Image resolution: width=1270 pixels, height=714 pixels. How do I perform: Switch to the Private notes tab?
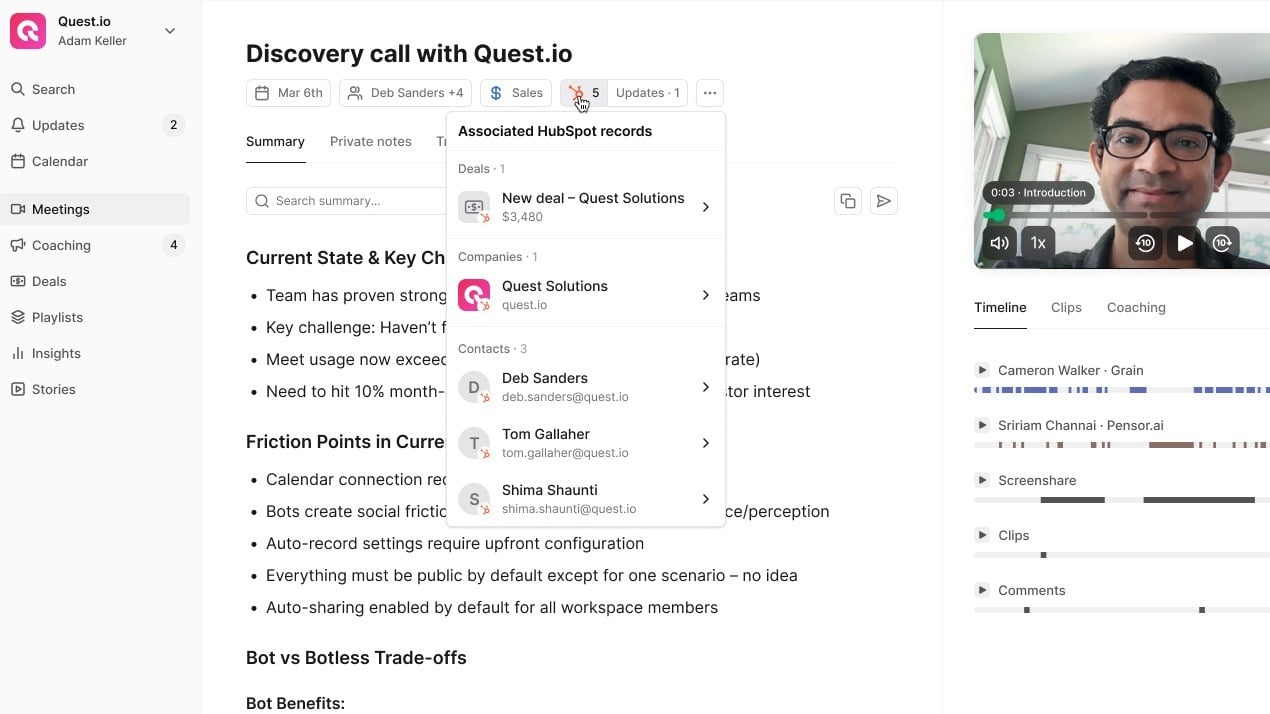(370, 141)
